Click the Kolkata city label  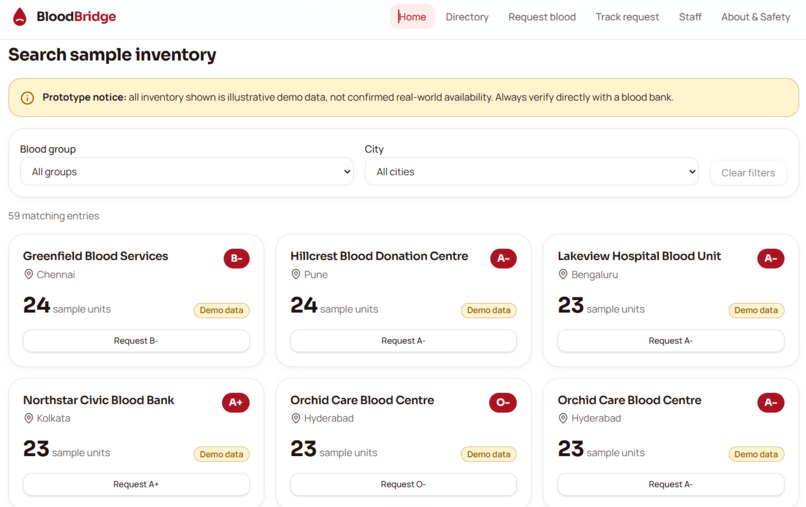(x=53, y=419)
